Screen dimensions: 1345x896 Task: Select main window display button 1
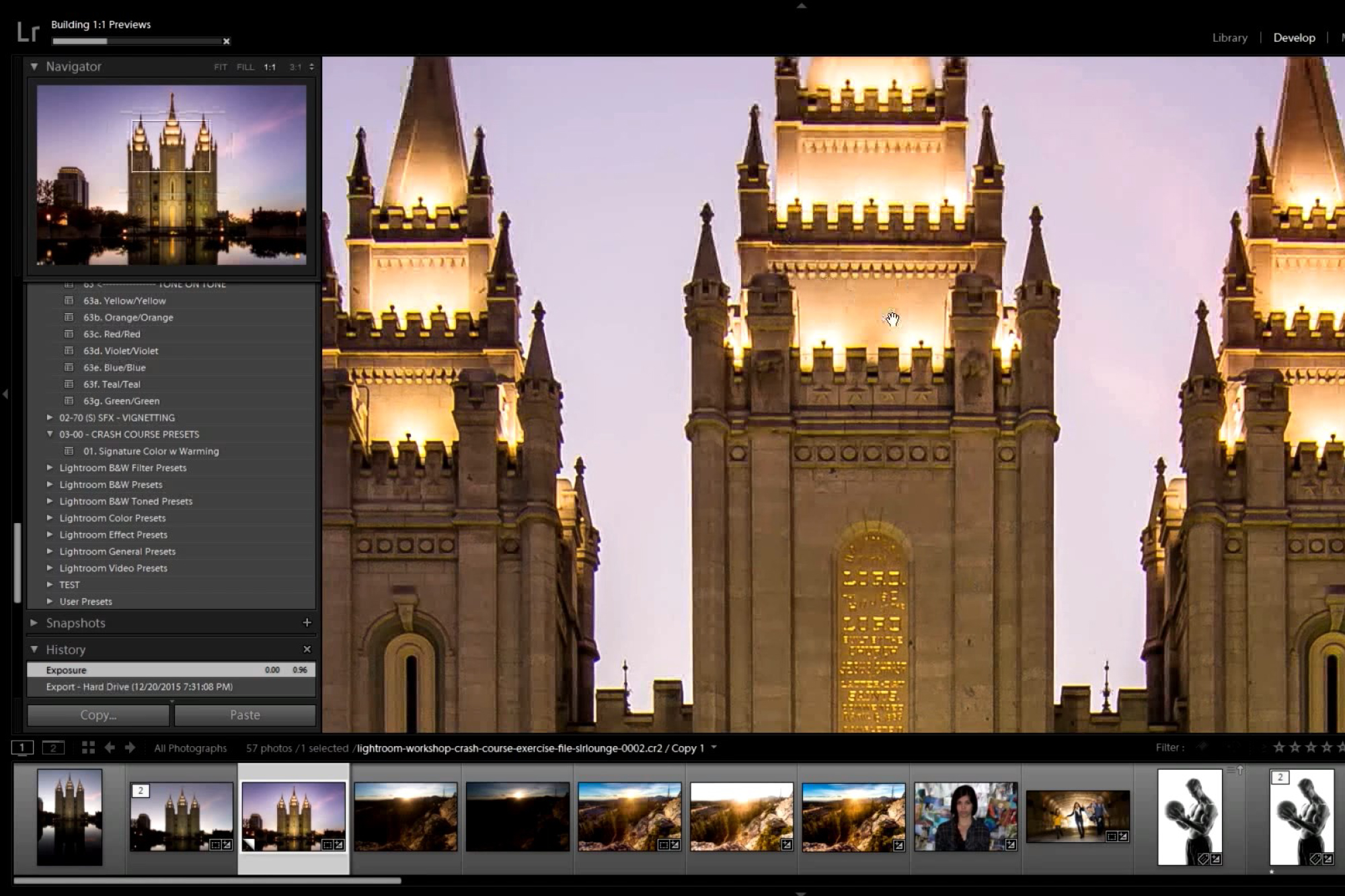click(x=22, y=748)
